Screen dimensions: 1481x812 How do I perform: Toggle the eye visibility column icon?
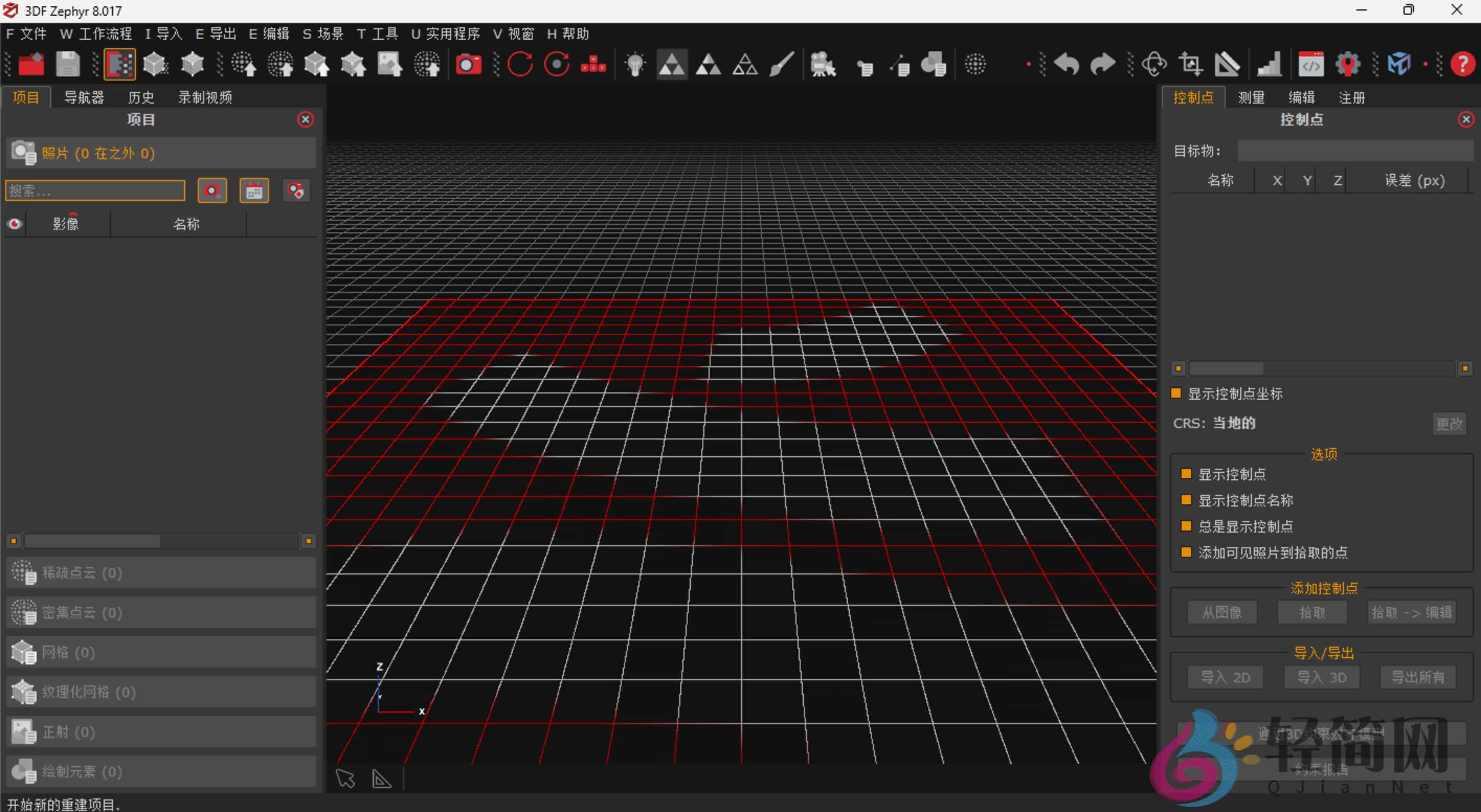pyautogui.click(x=14, y=223)
